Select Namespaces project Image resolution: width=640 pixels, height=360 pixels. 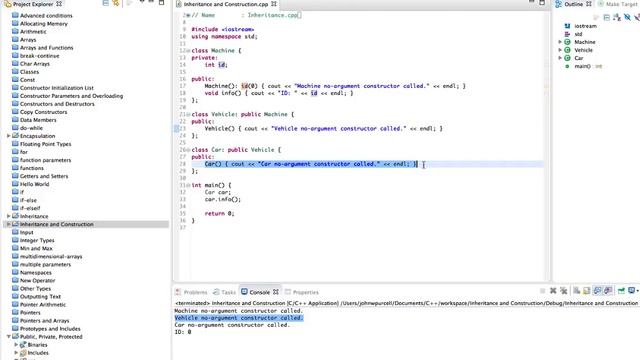(36, 273)
